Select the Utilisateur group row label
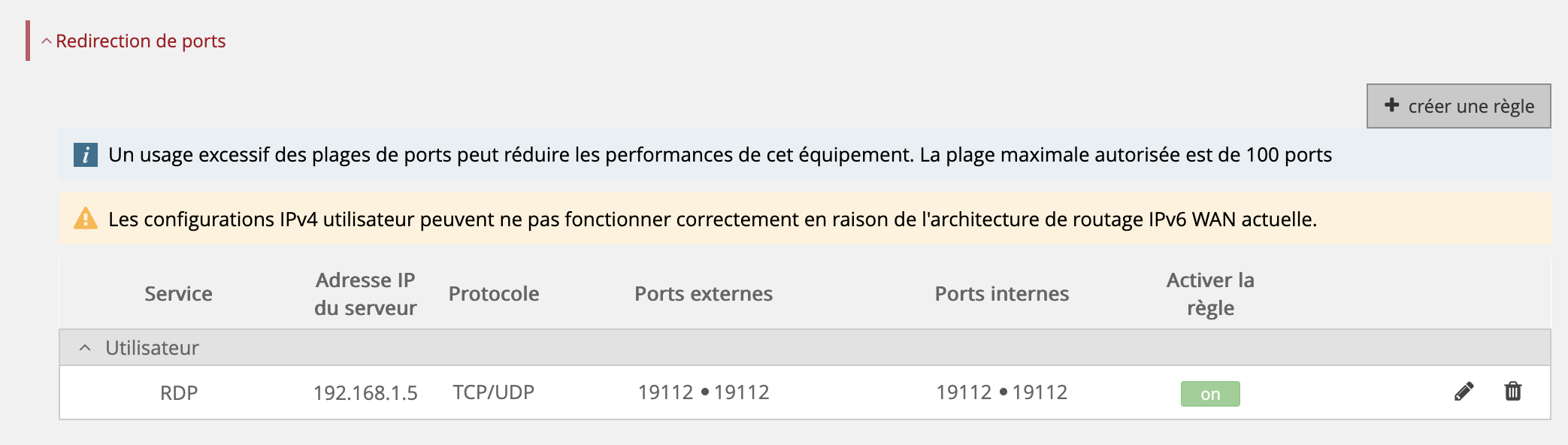 [152, 348]
